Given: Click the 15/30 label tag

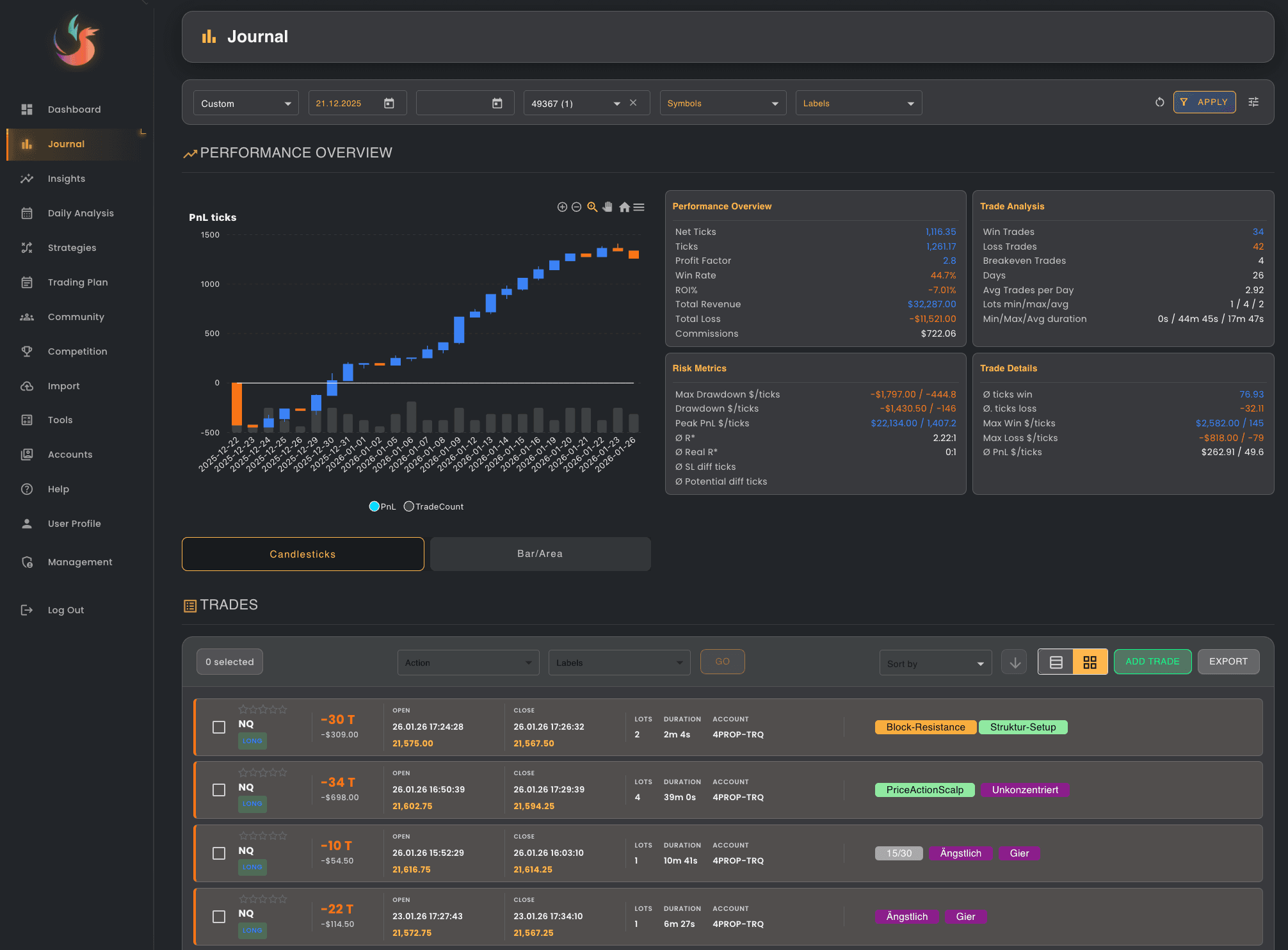Looking at the screenshot, I should [x=899, y=853].
